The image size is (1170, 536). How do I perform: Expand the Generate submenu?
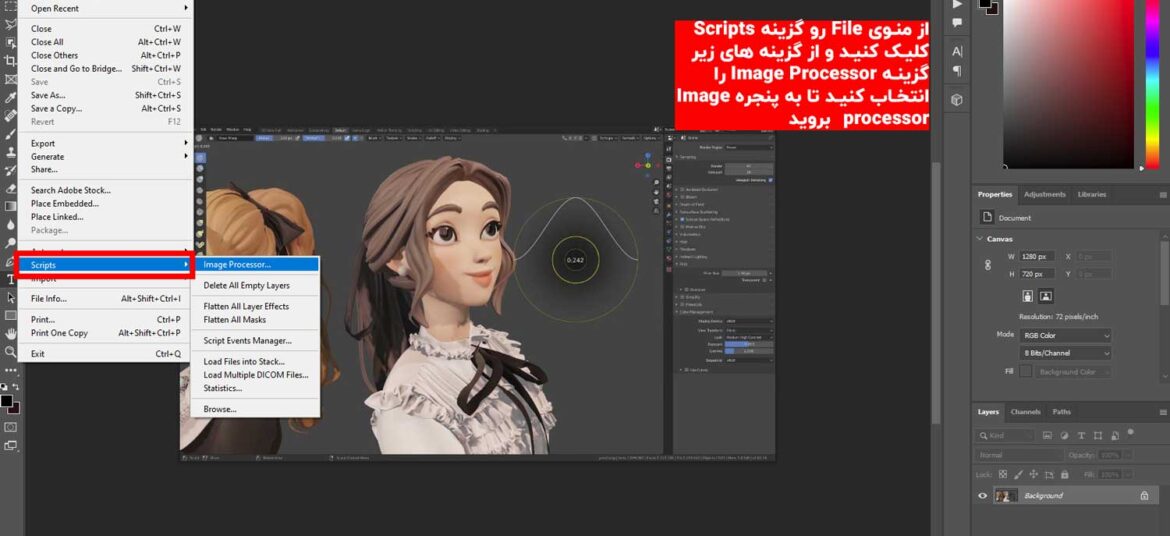[x=104, y=157]
